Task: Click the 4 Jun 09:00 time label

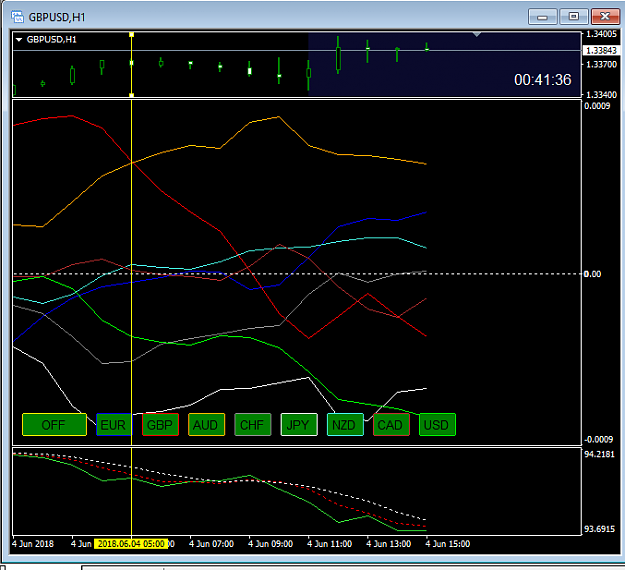Action: [270, 544]
